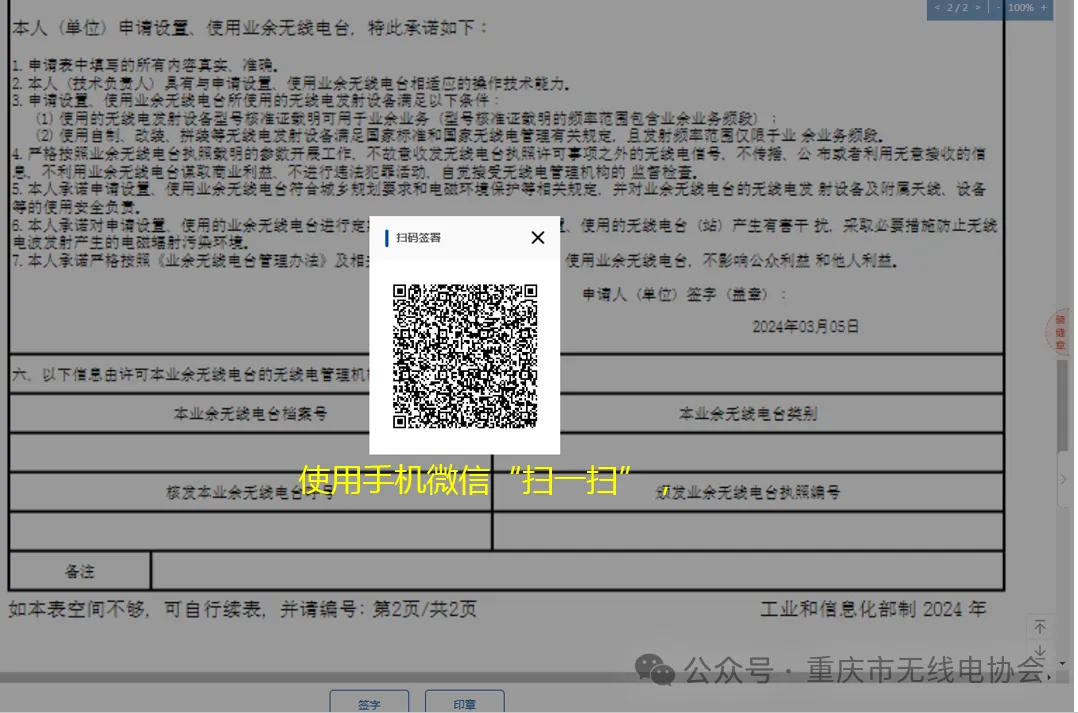This screenshot has height=713, width=1078.
Task: Go to the previous page with the < arrow
Action: (x=936, y=8)
